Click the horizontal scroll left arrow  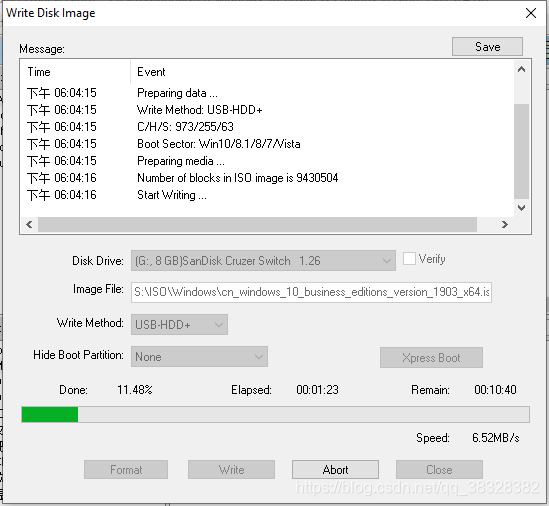(x=29, y=224)
